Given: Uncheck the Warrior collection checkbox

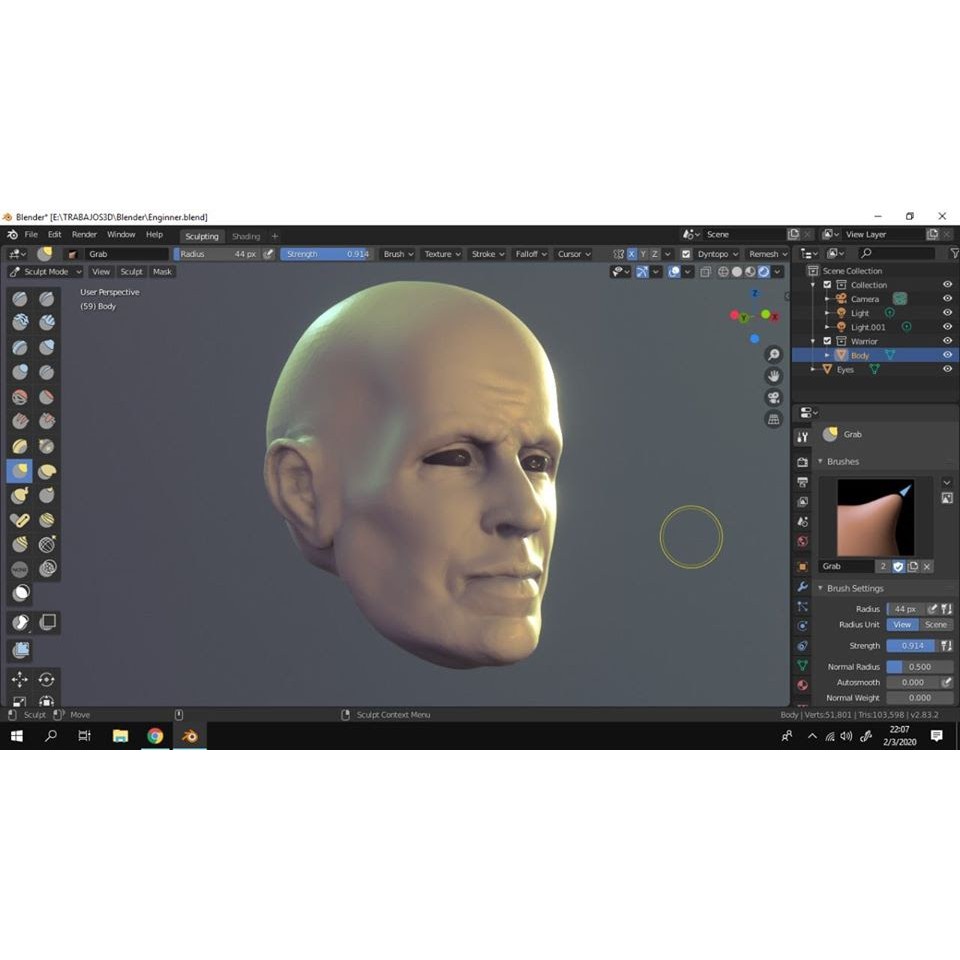Looking at the screenshot, I should tap(828, 340).
